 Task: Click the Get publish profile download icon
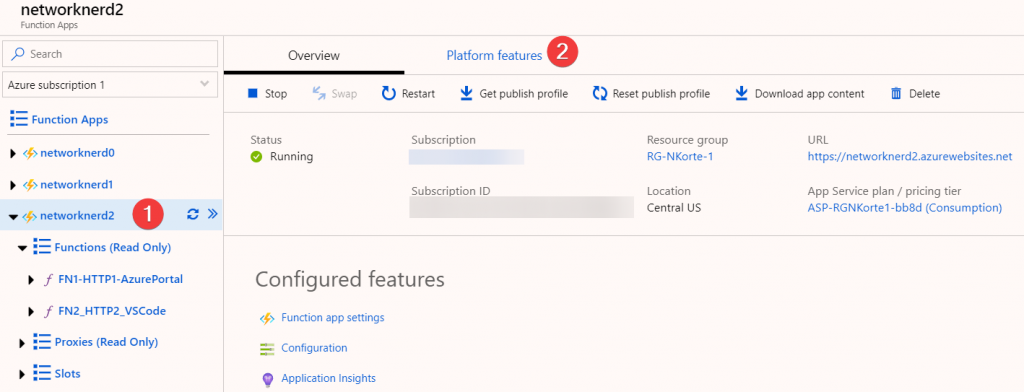click(466, 93)
